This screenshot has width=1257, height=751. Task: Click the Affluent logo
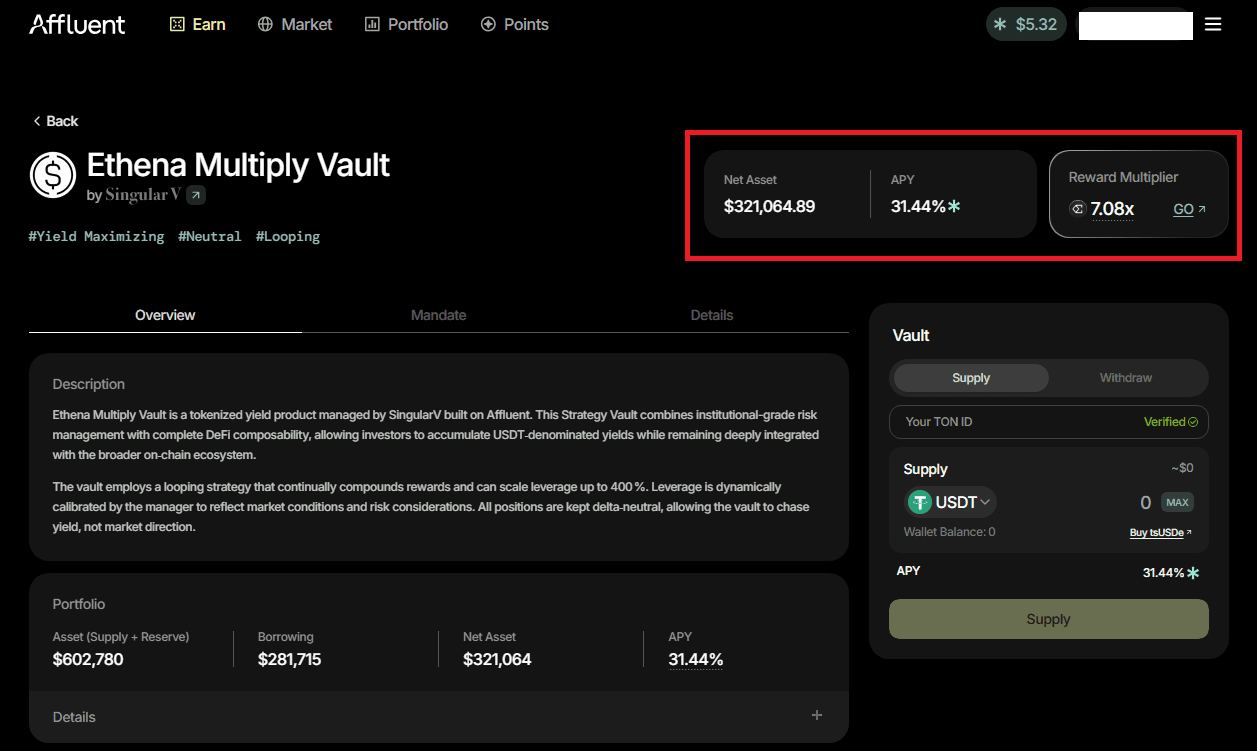(x=77, y=24)
